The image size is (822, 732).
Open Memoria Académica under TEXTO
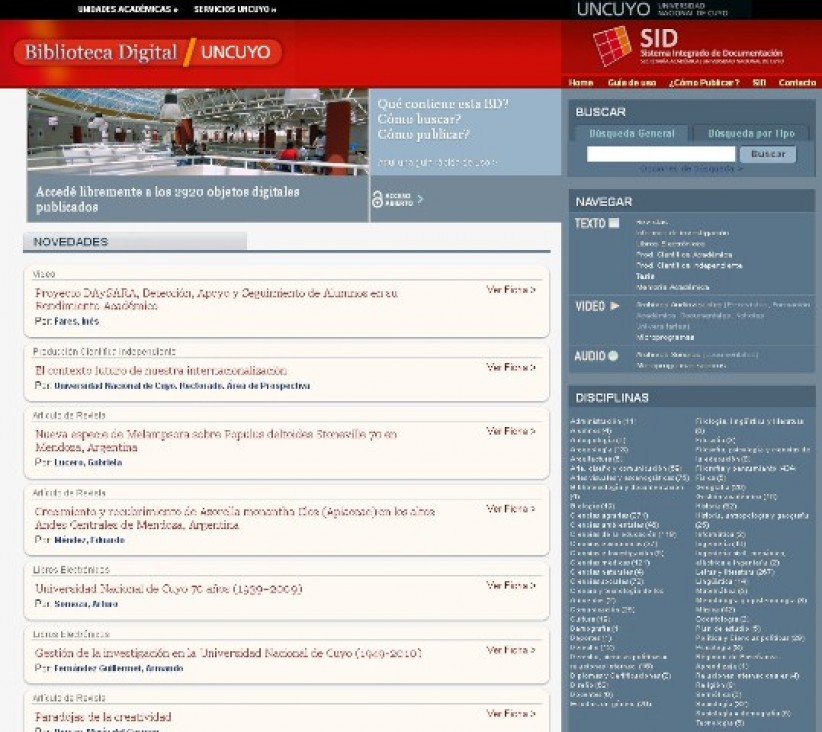click(x=673, y=287)
